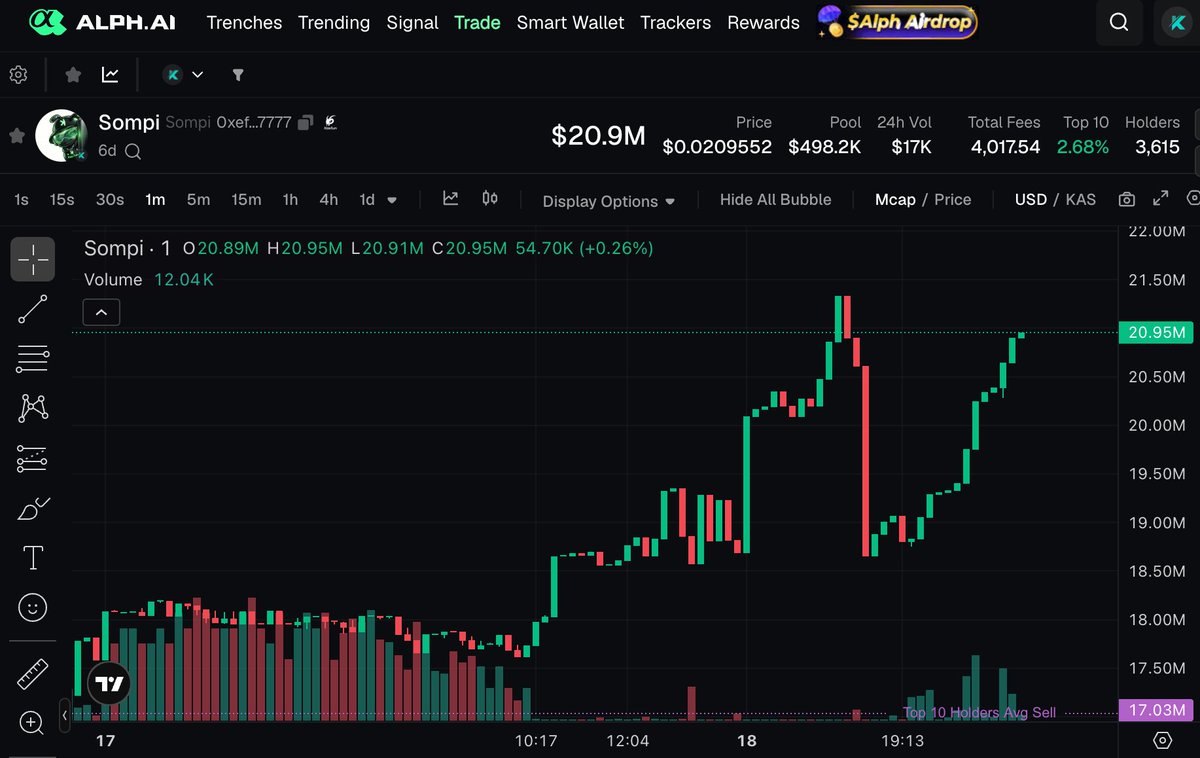Click the Top 10 value 2.68%
The width and height of the screenshot is (1200, 758).
point(1083,147)
